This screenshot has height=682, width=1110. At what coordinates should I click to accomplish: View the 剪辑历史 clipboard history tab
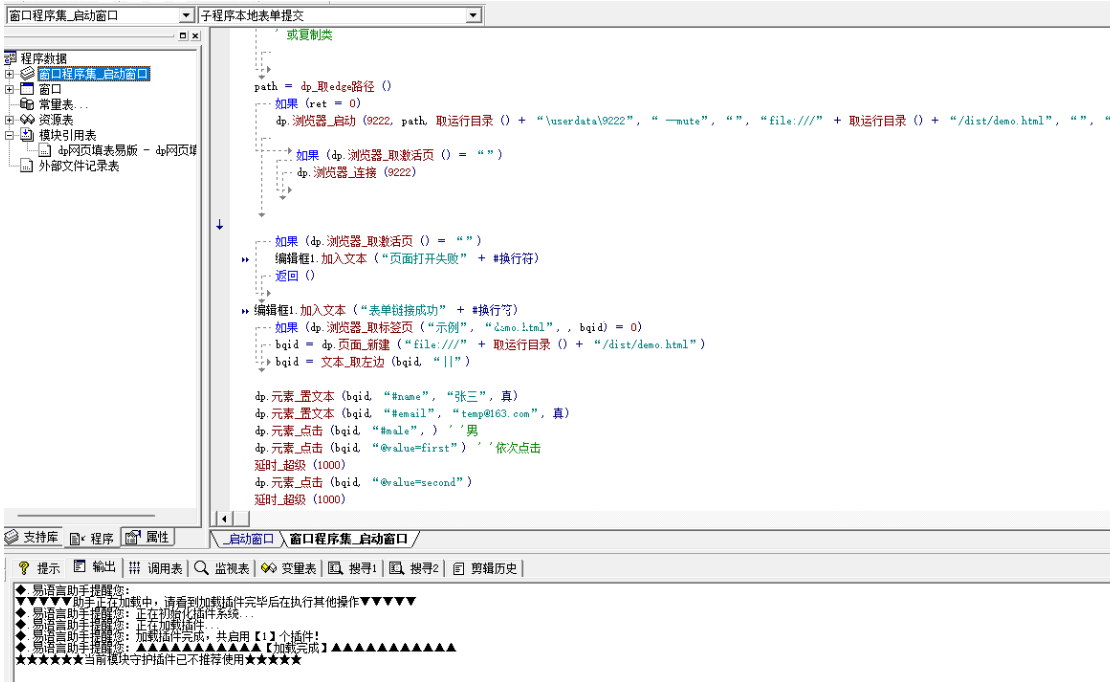pyautogui.click(x=485, y=568)
